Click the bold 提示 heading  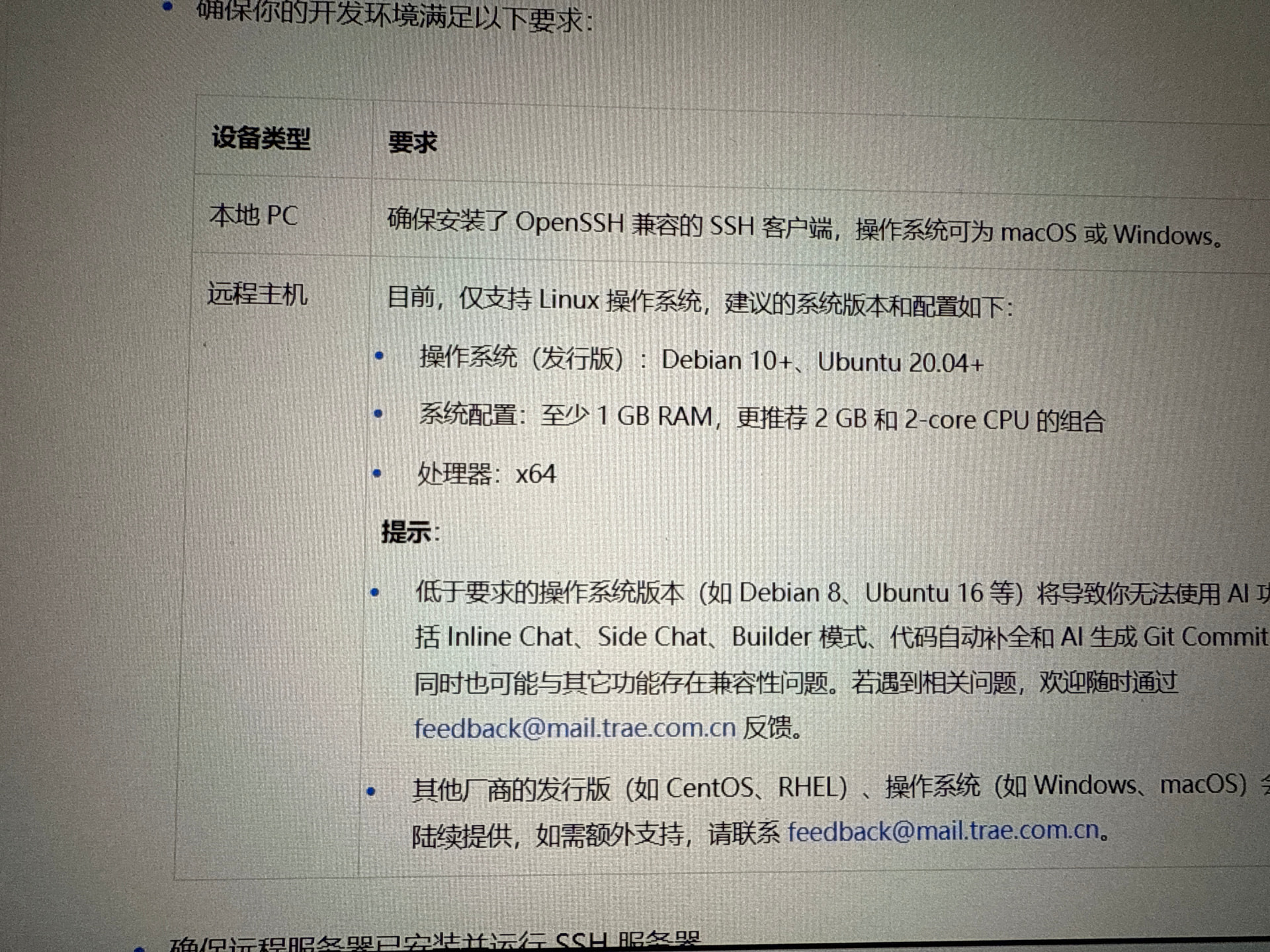[406, 532]
